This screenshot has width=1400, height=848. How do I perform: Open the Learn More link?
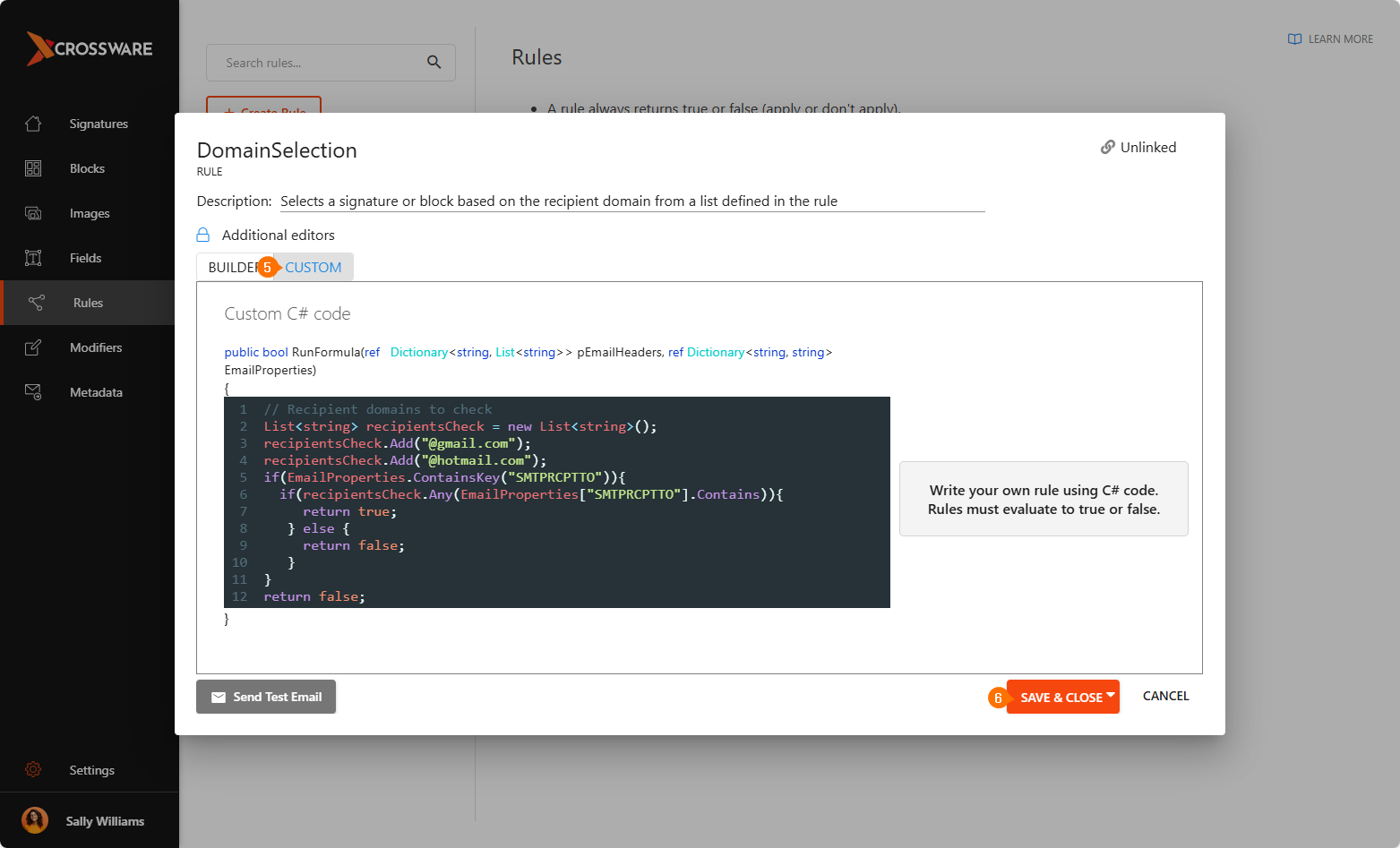pyautogui.click(x=1330, y=39)
